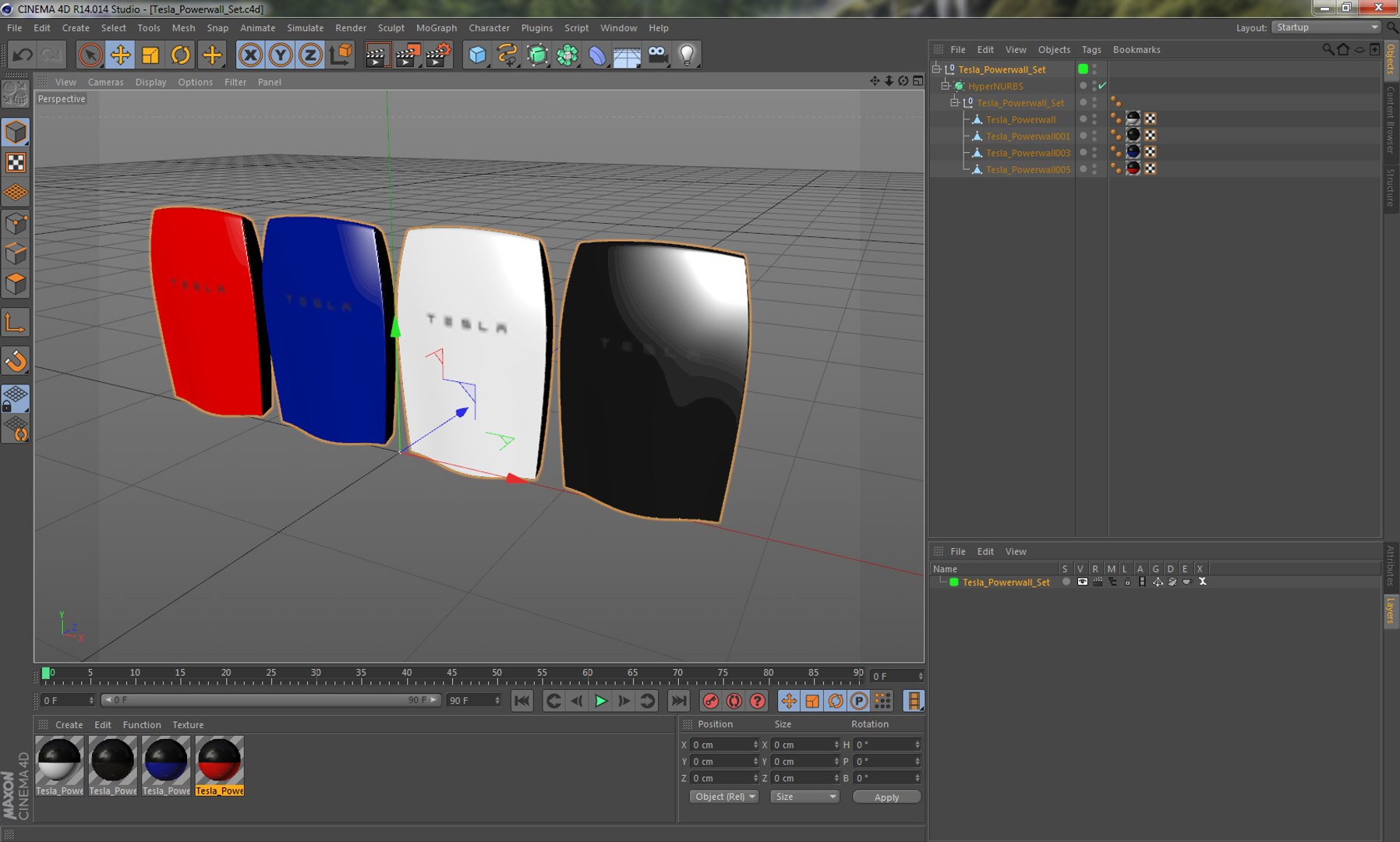Screen dimensions: 1400x842
Task: Add a Floor environment object
Action: [x=628, y=55]
